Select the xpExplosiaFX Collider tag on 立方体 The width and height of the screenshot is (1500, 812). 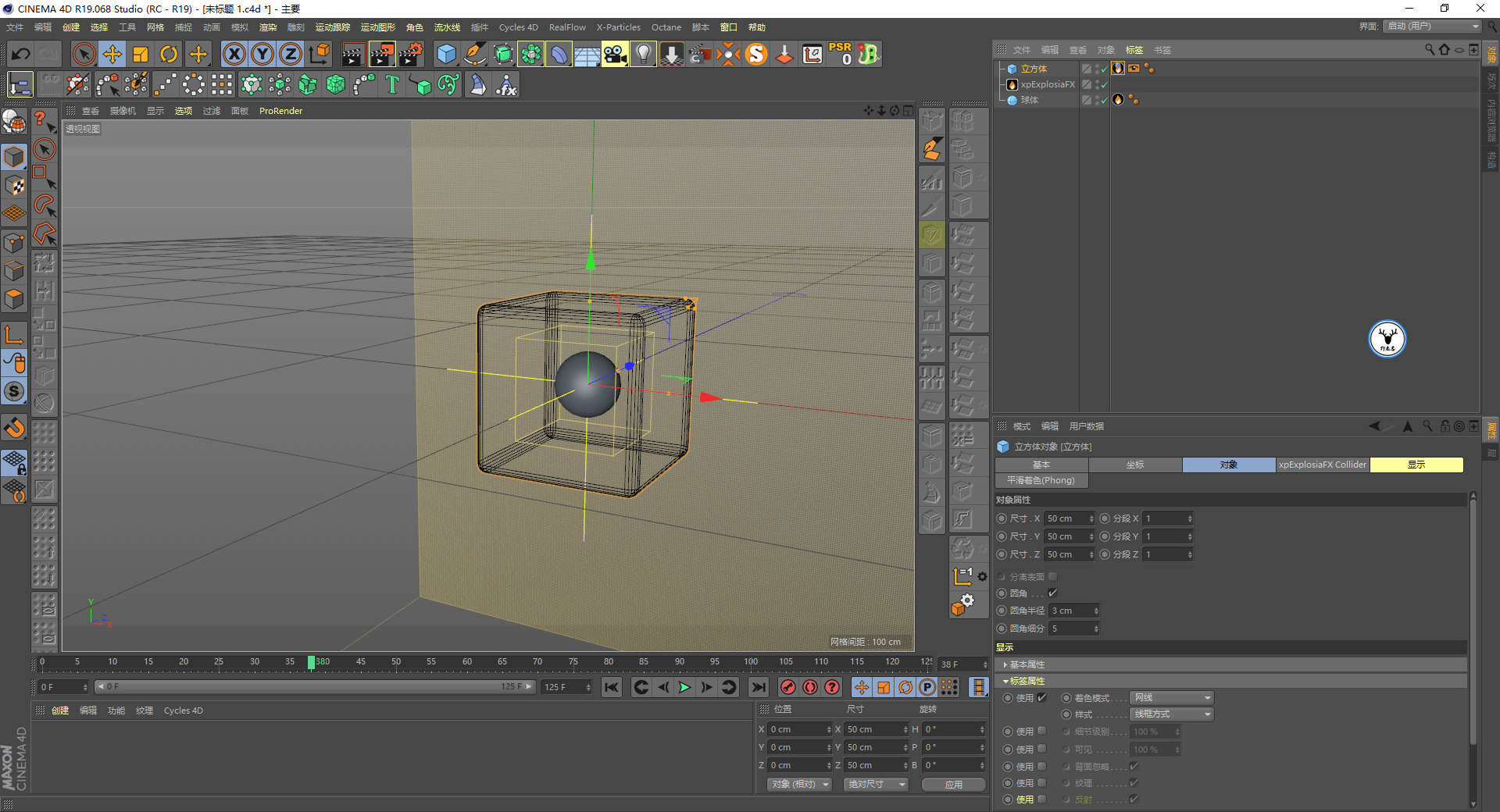[1118, 69]
